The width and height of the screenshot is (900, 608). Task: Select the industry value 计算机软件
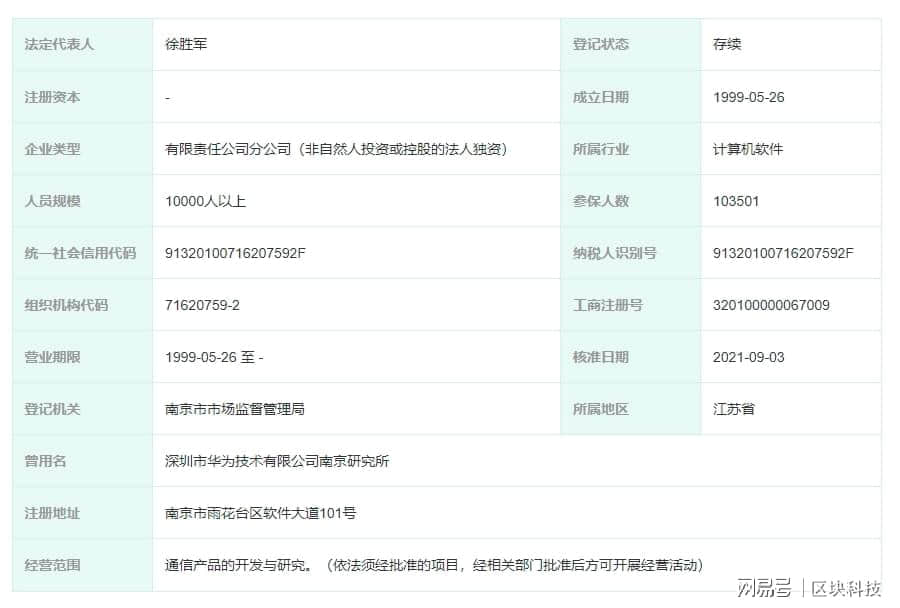point(748,149)
